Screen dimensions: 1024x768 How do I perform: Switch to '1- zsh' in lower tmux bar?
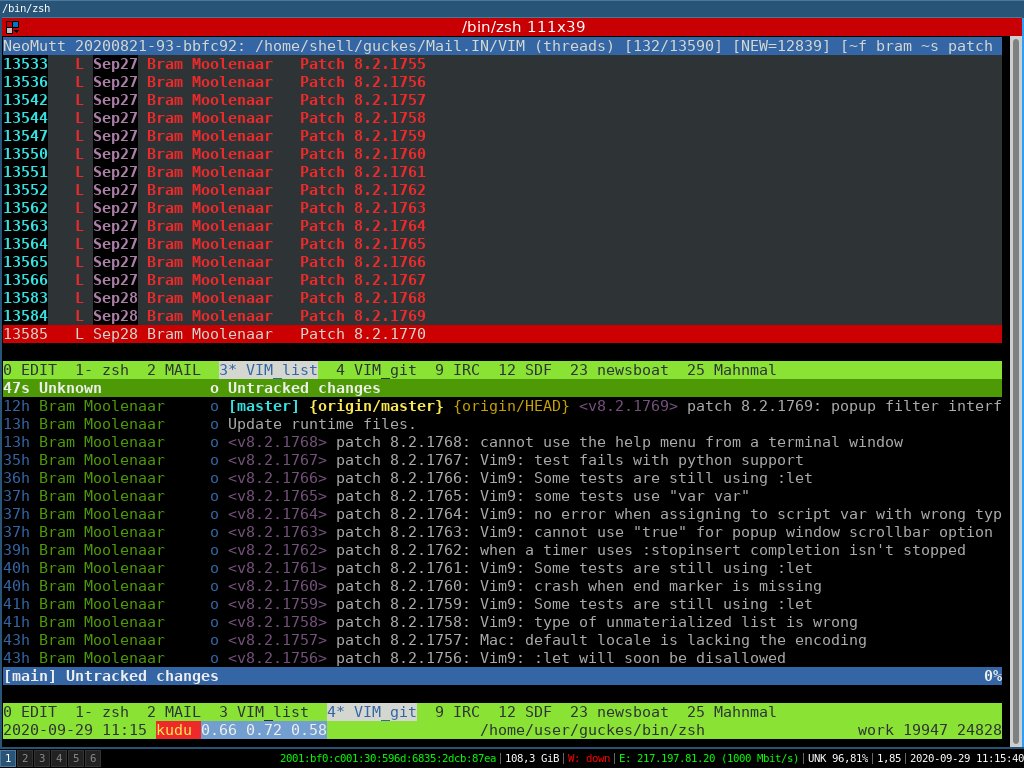coord(102,712)
